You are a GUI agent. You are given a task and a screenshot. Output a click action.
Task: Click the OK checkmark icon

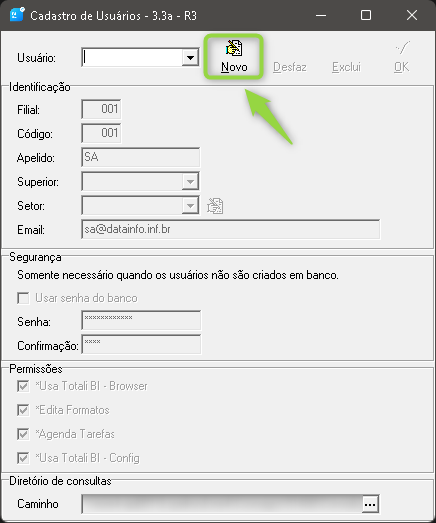click(x=403, y=48)
